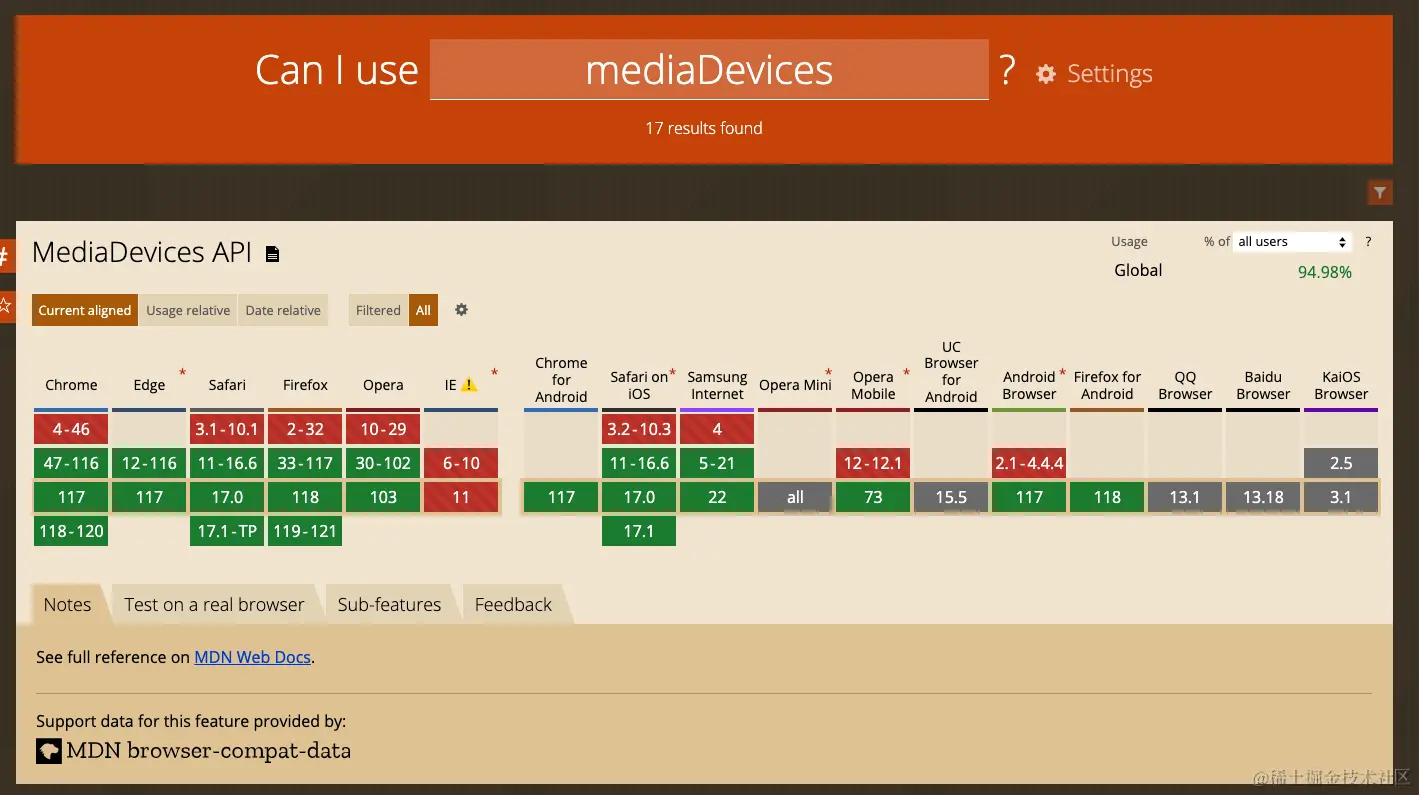Open Test on a real browser tab

pyautogui.click(x=214, y=605)
